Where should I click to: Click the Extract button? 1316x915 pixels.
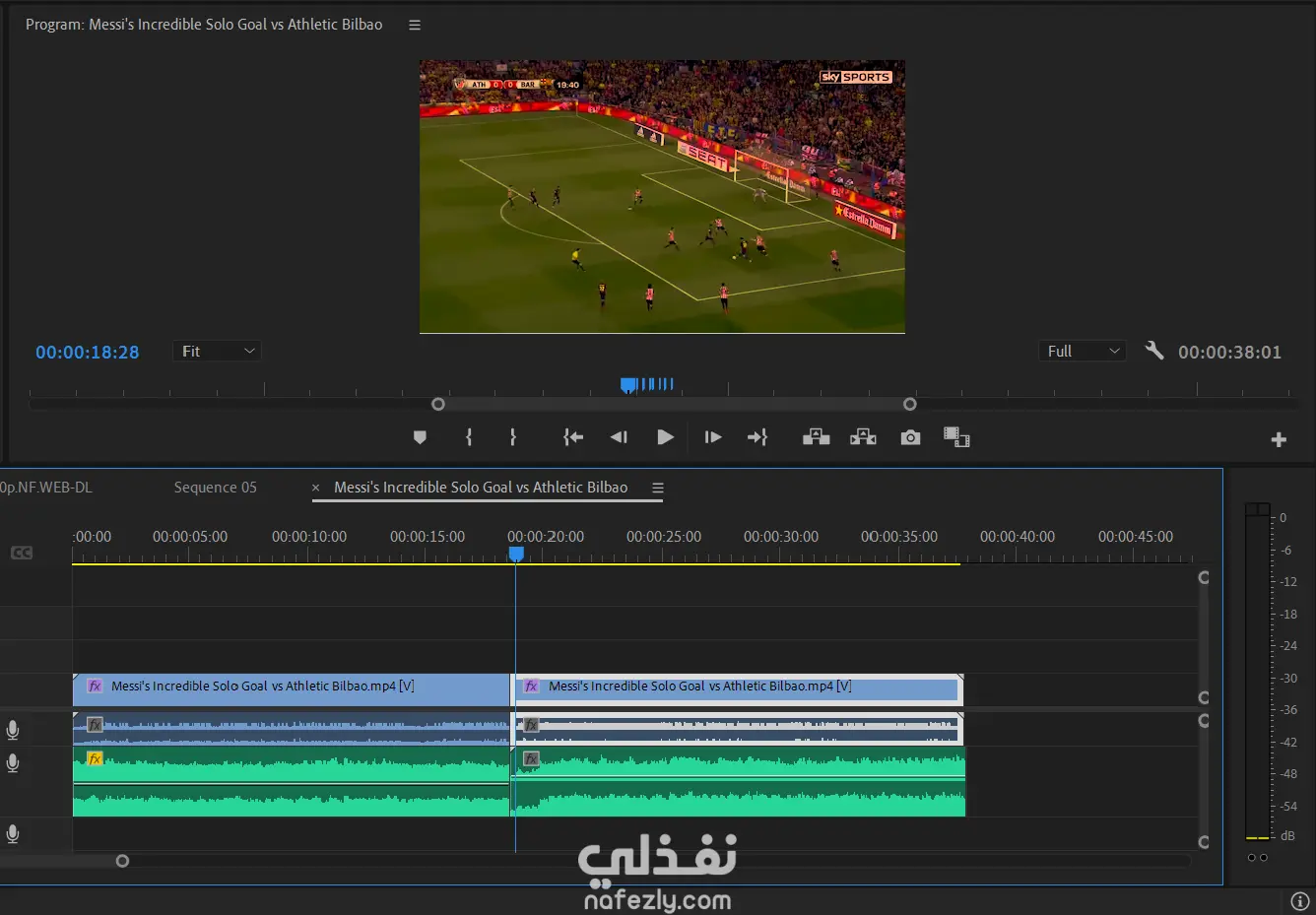[863, 437]
